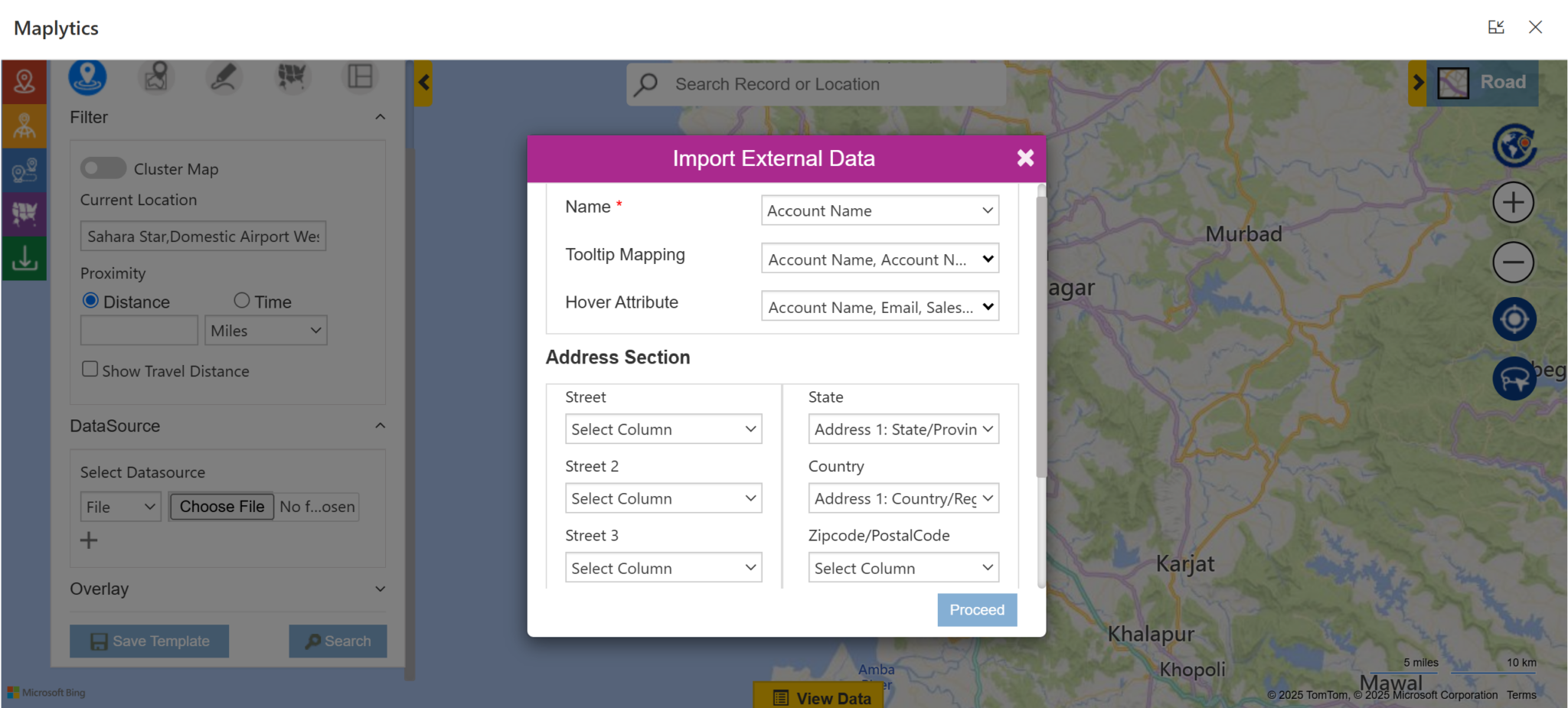Click the Choose File button
The width and height of the screenshot is (1568, 708).
(x=221, y=507)
